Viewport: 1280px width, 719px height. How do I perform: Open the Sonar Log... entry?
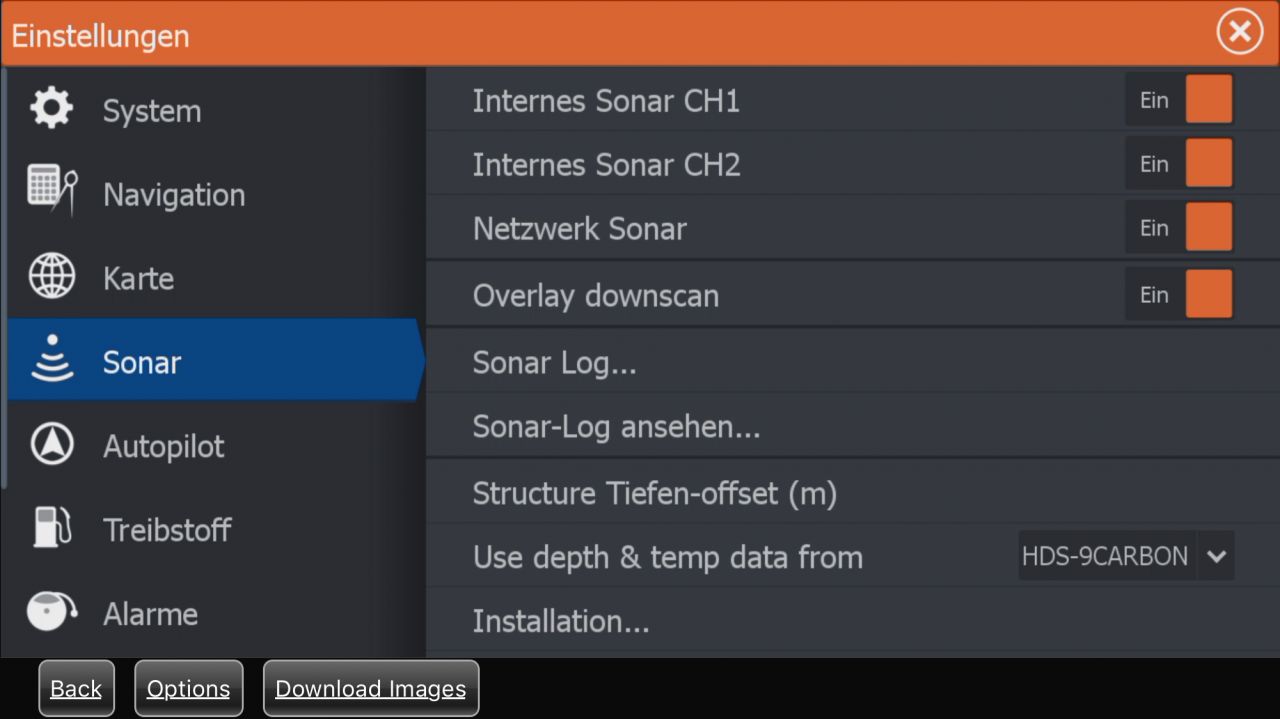(x=554, y=362)
